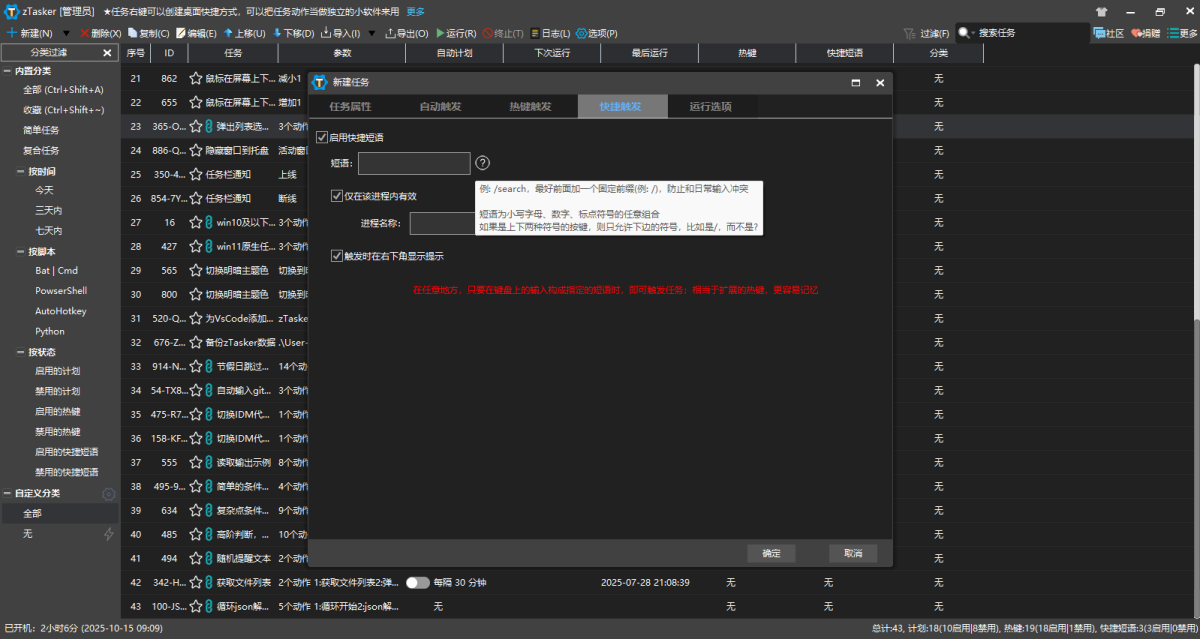The height and width of the screenshot is (639, 1200).
Task: Click the 捐赠 donate heart icon
Action: click(x=1135, y=33)
